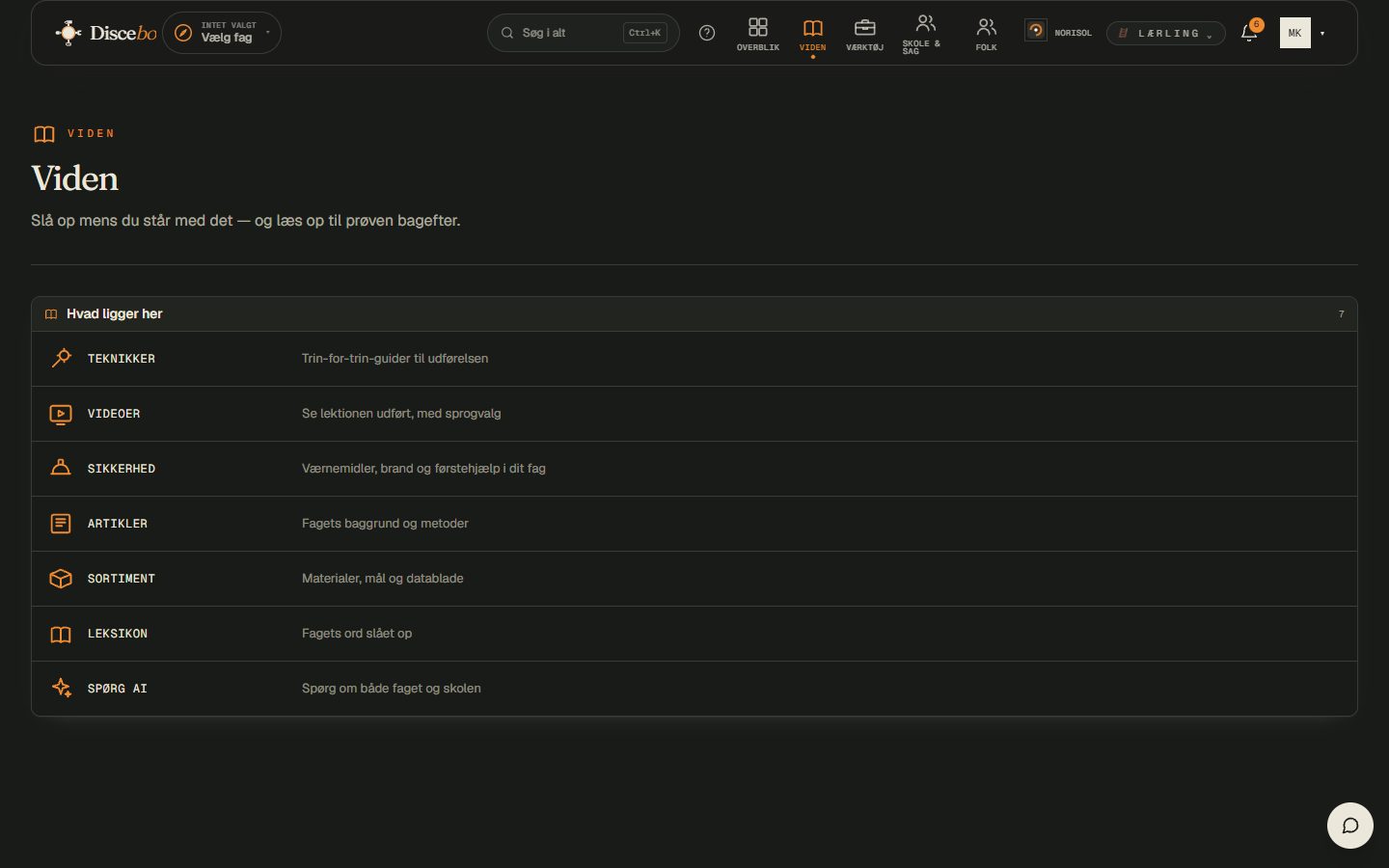Click 'Fagets ord slået op' text
This screenshot has height=868, width=1389.
tap(357, 634)
